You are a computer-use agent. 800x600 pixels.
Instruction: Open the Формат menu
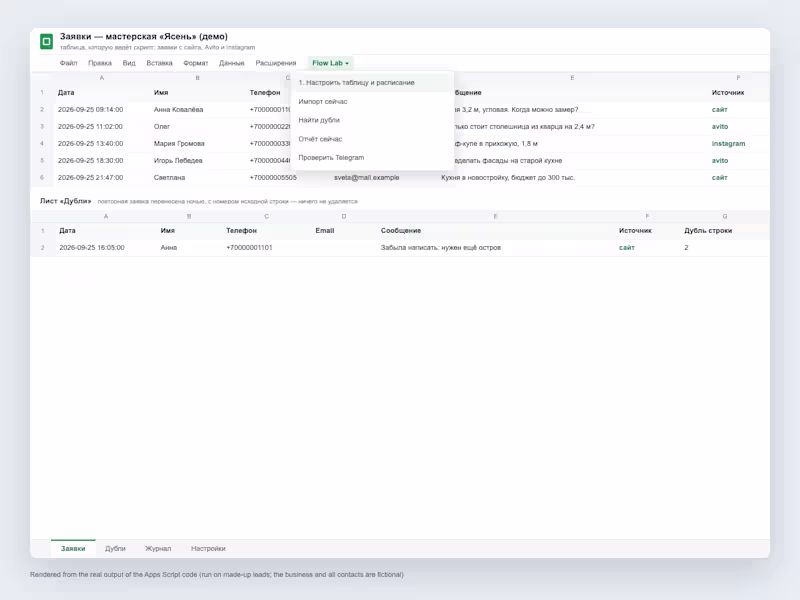[x=195, y=63]
